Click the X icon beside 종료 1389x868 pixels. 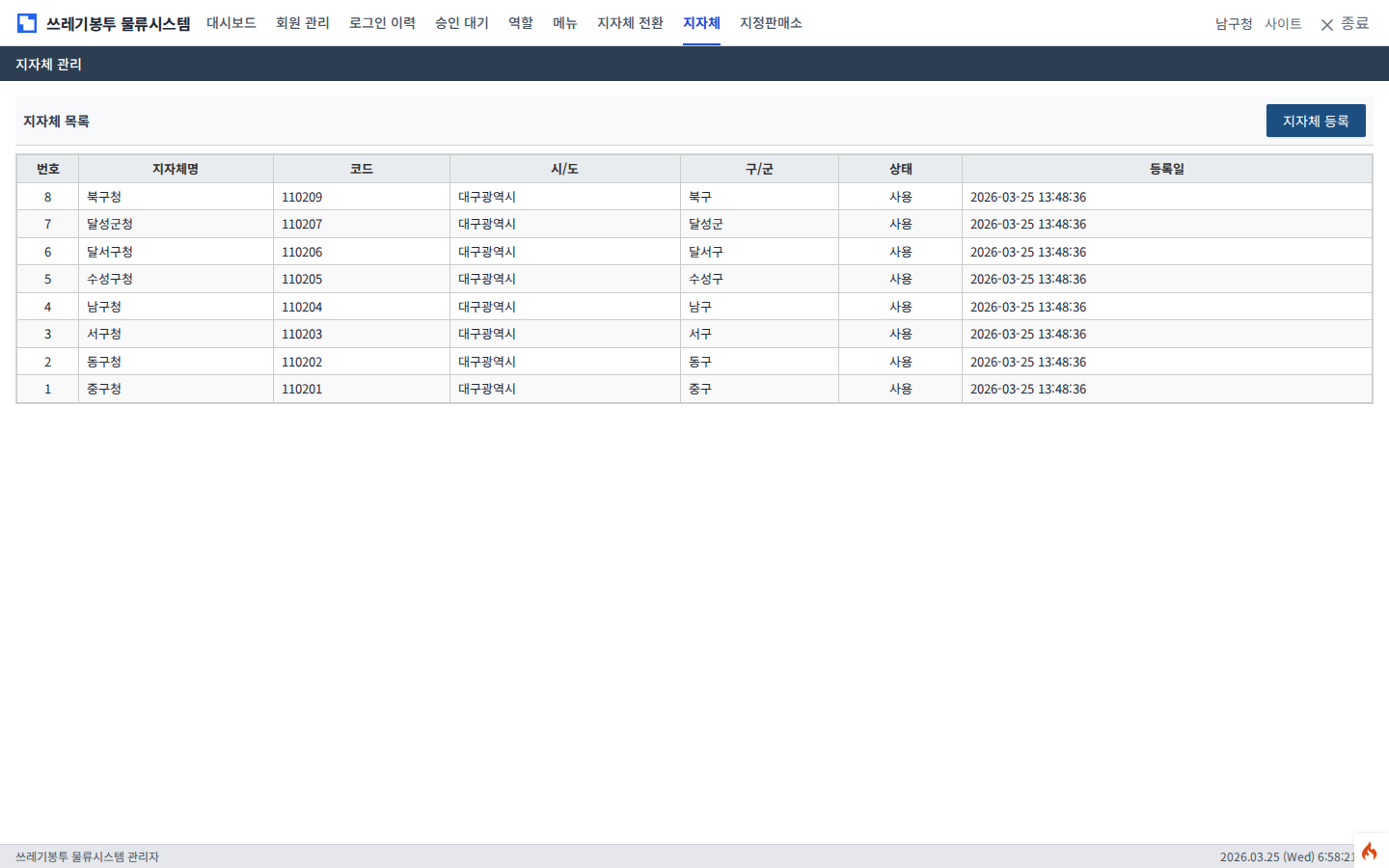coord(1327,24)
